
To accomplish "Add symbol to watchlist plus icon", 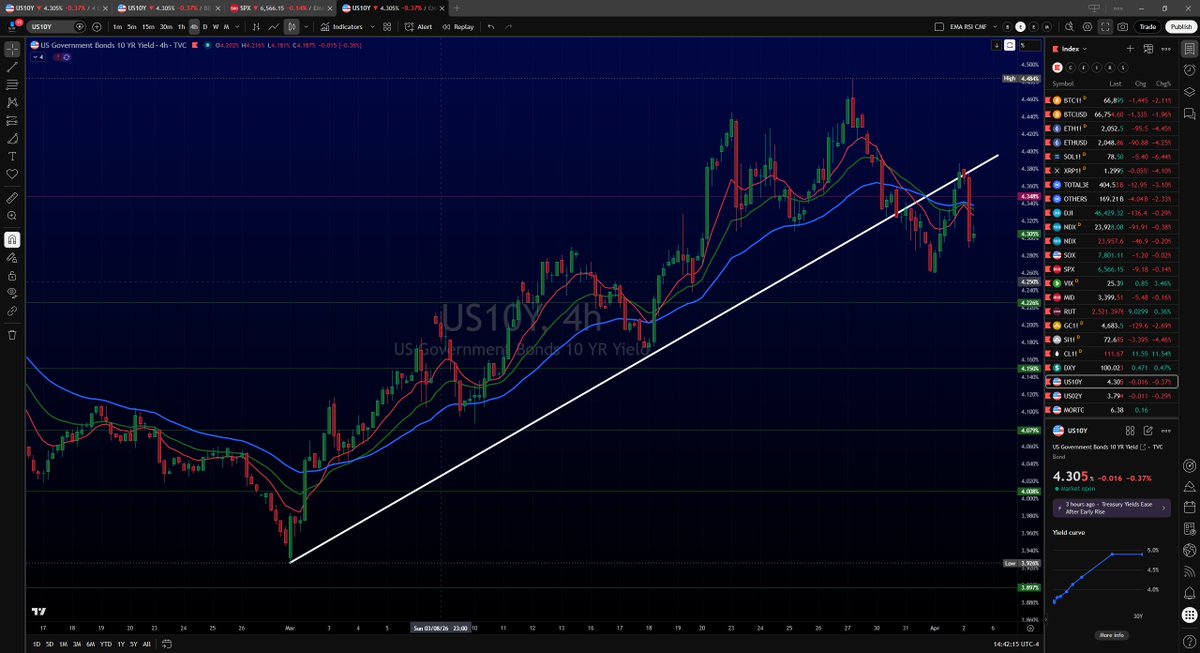I will [x=1130, y=48].
